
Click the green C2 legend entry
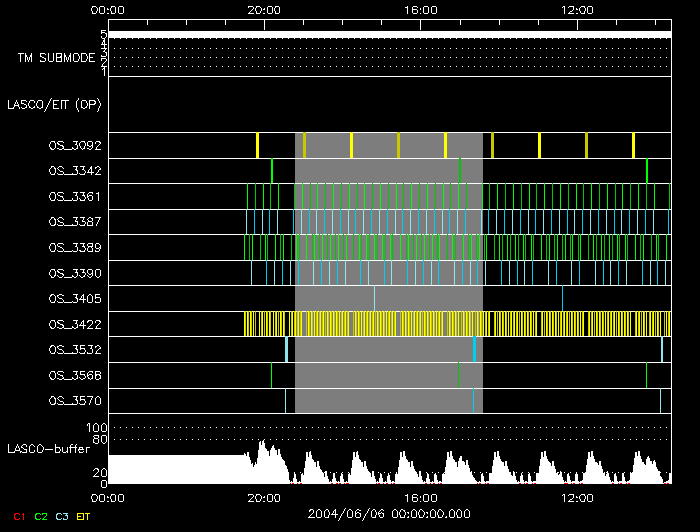click(41, 516)
